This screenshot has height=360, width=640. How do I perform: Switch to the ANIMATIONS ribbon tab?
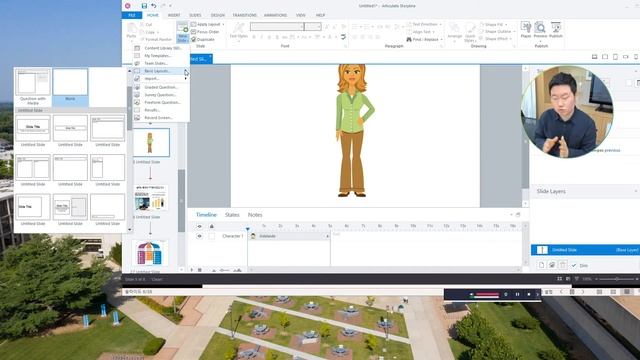(275, 15)
